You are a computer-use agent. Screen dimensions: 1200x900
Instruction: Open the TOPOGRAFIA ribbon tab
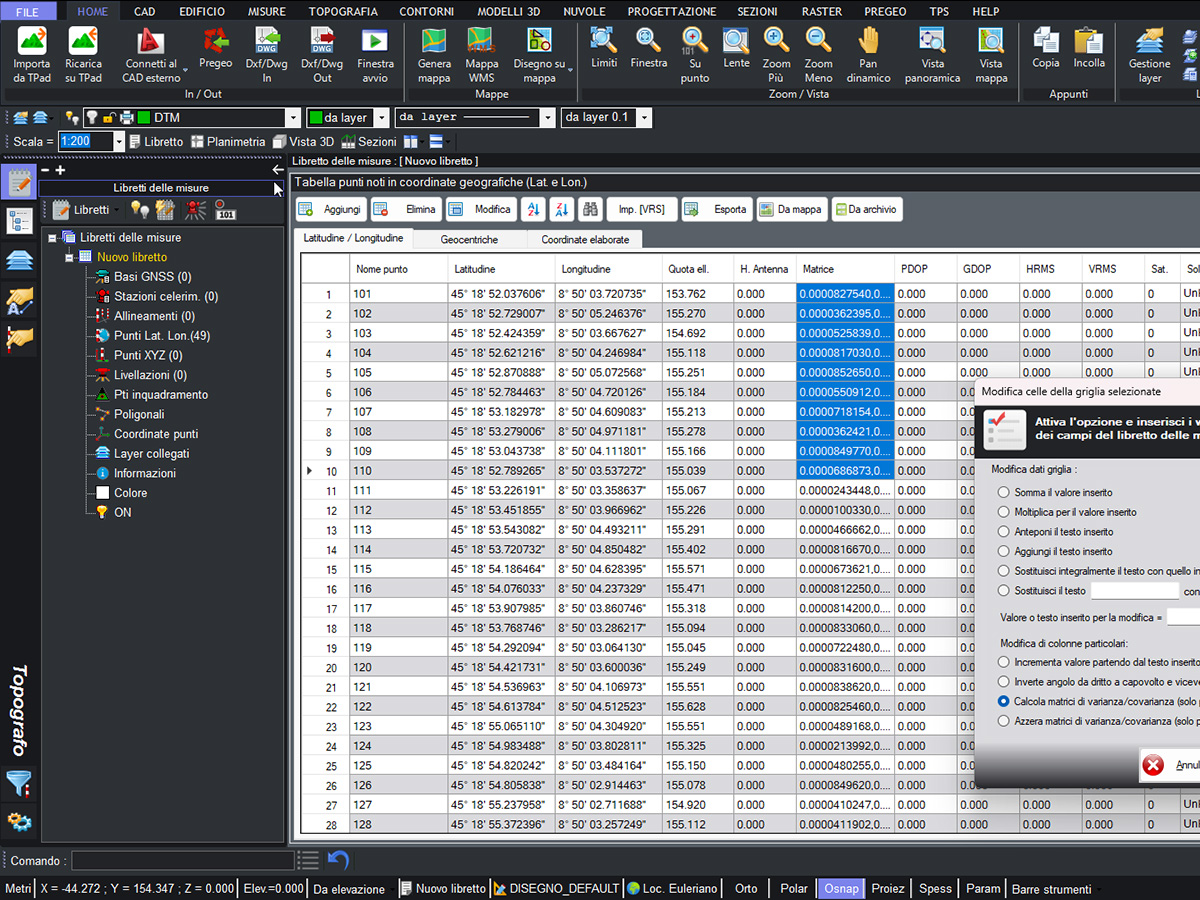click(343, 11)
